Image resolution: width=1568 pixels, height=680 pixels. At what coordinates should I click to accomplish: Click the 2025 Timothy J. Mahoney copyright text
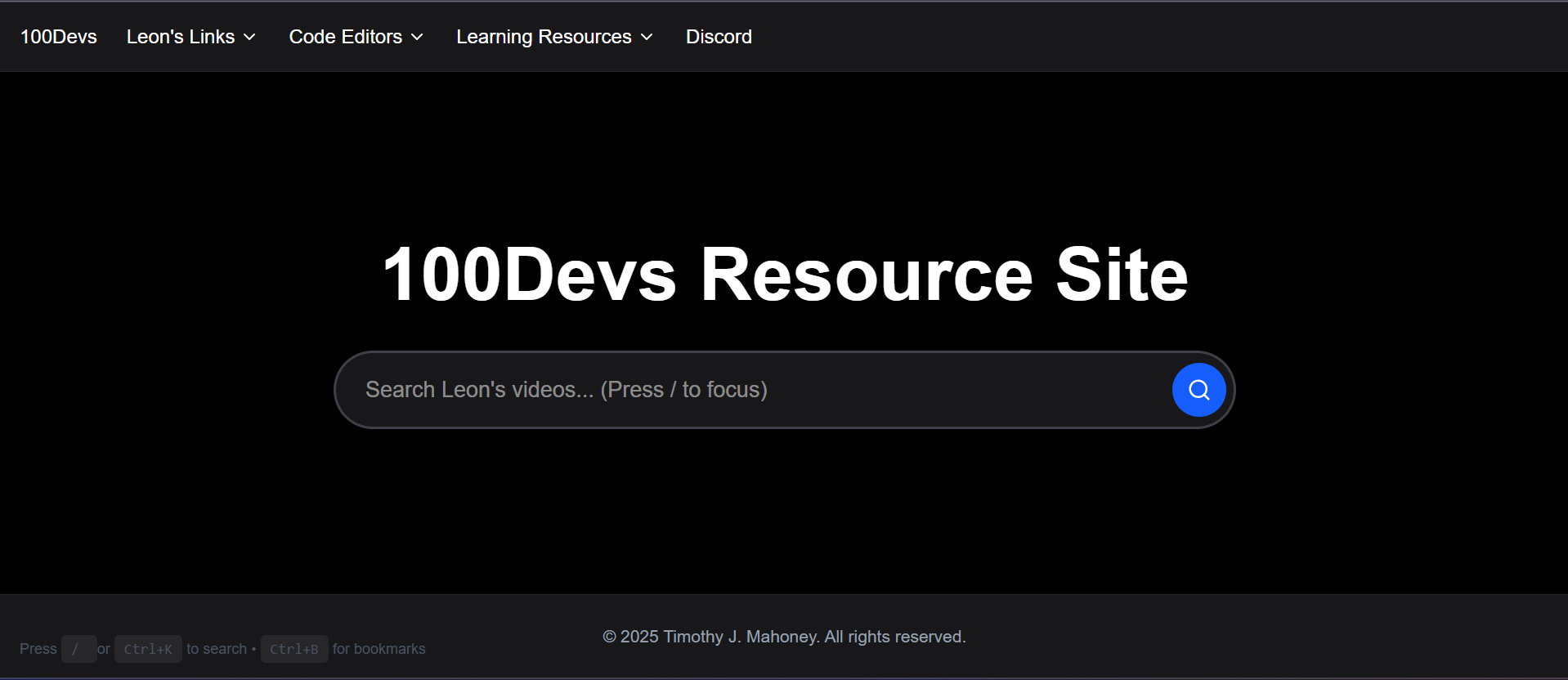[783, 637]
